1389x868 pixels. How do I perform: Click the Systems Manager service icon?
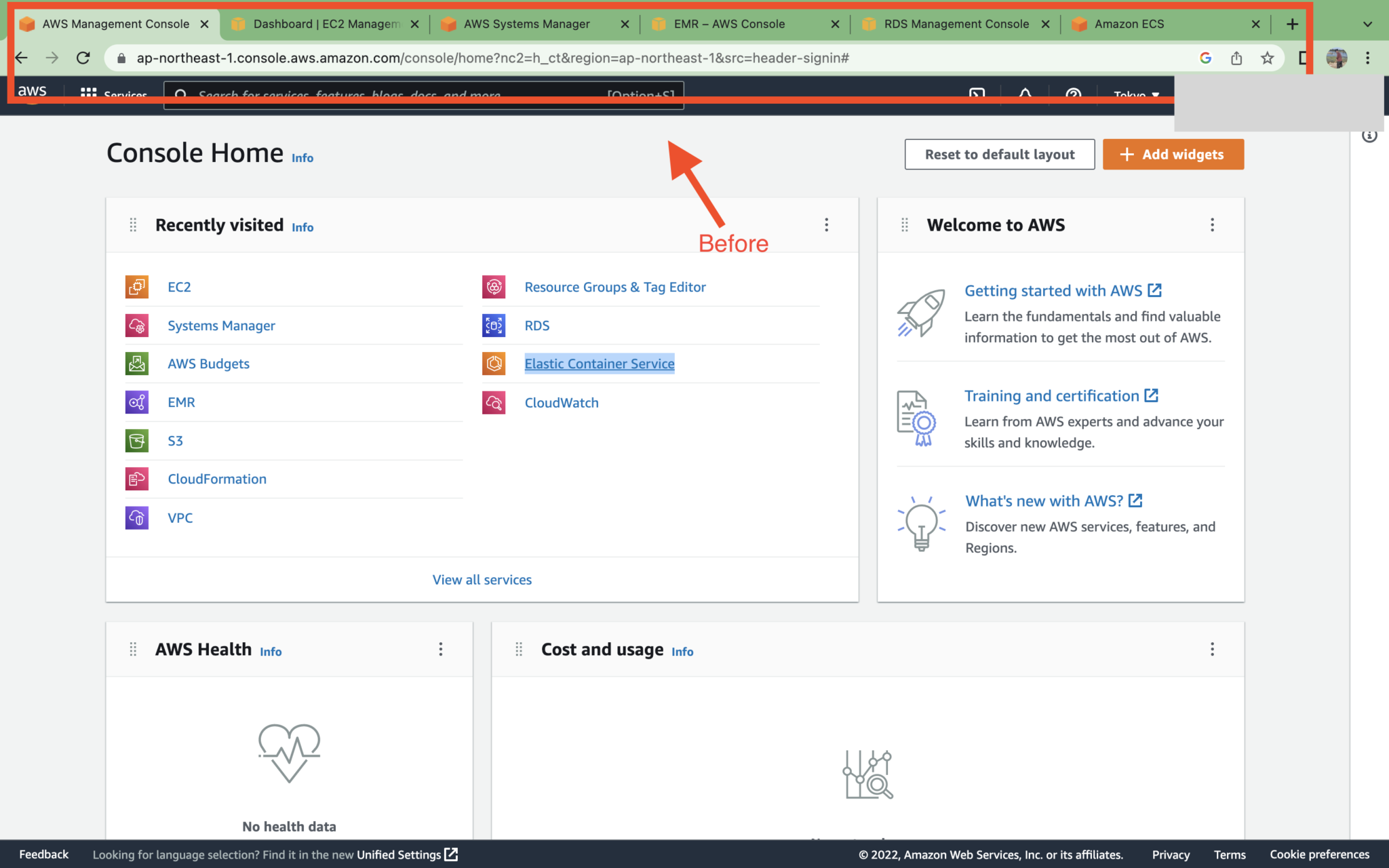click(x=136, y=325)
